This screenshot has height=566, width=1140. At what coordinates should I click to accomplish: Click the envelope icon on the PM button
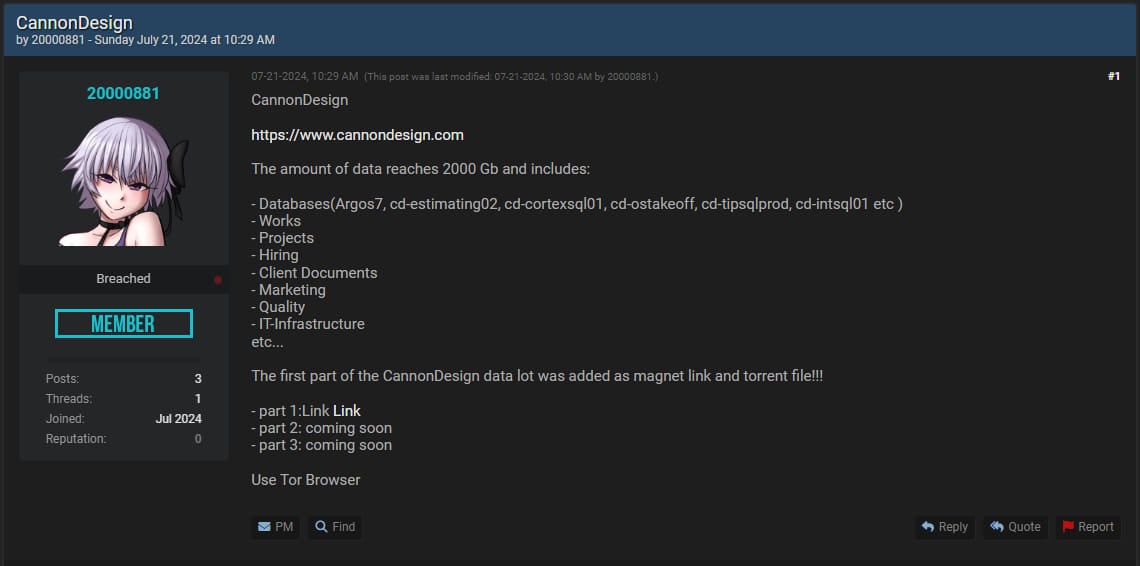click(x=264, y=527)
